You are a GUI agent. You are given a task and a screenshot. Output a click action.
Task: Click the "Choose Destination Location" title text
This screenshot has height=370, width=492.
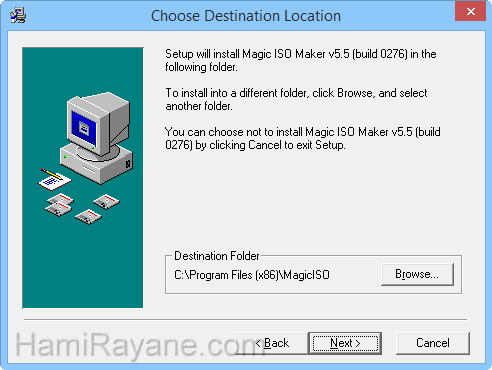pos(246,16)
